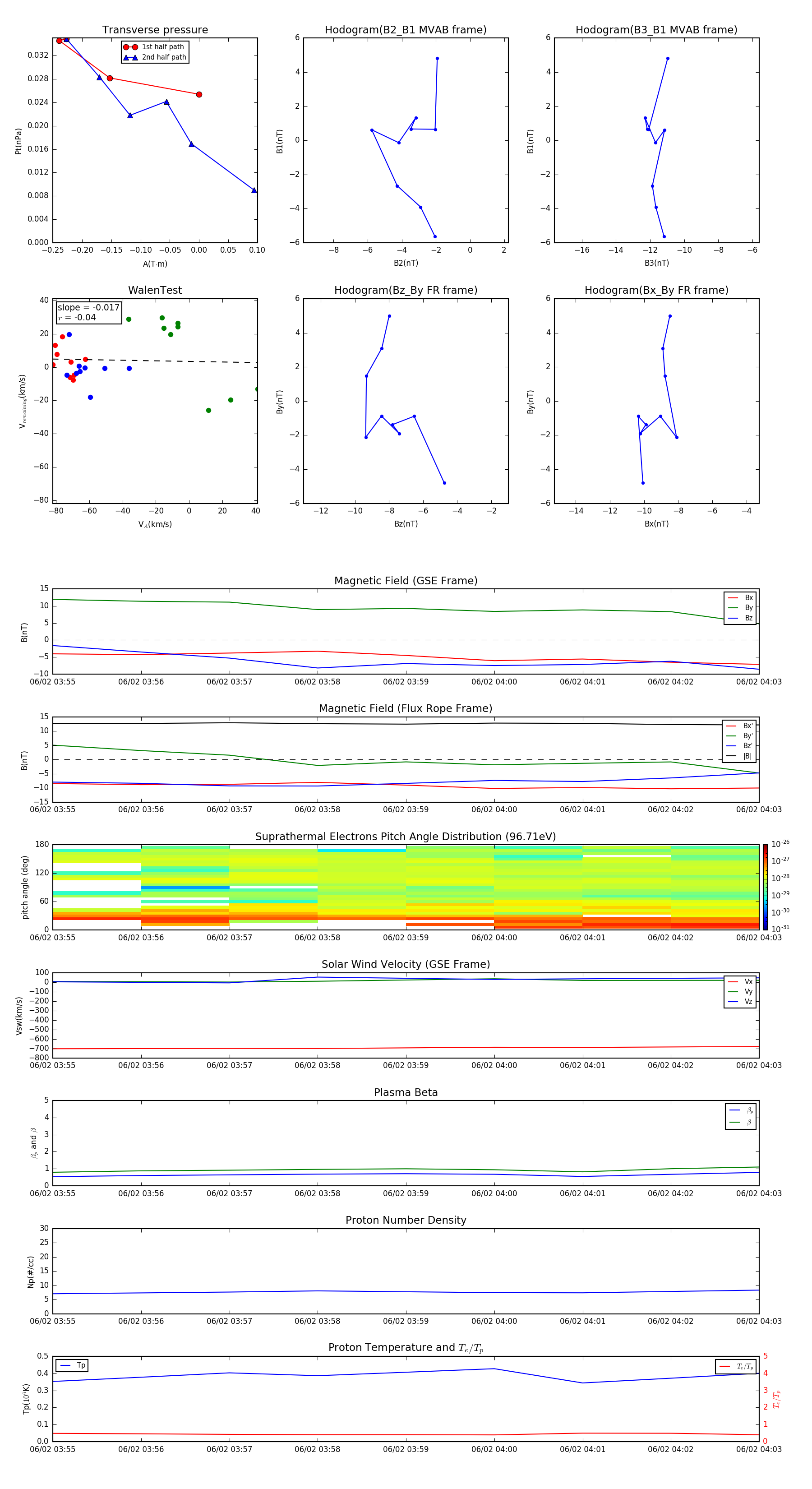812x1489 pixels.
Task: Click the 'B3(nT)' x-axis label
Action: (x=656, y=263)
